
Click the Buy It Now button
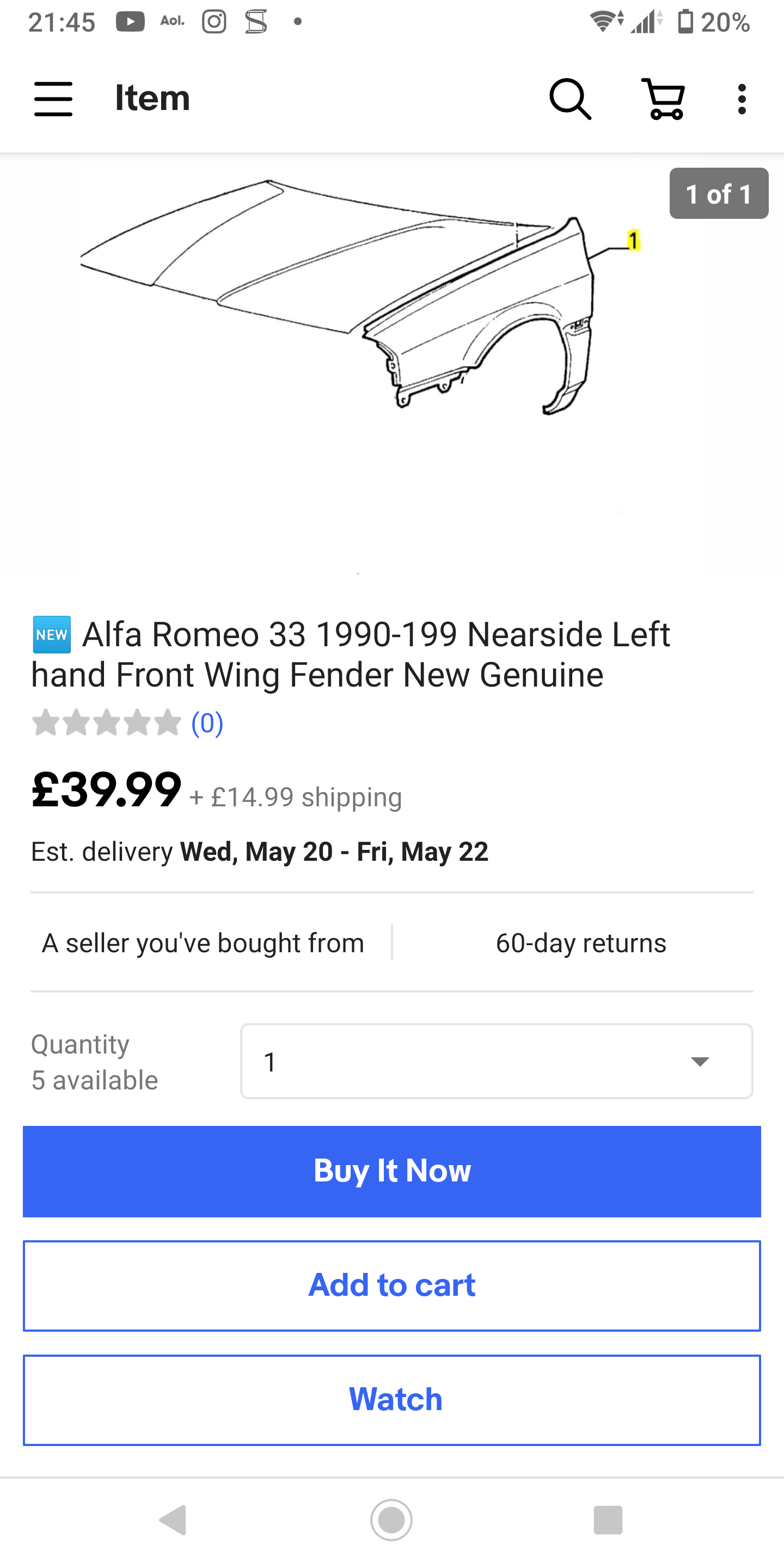(392, 1171)
